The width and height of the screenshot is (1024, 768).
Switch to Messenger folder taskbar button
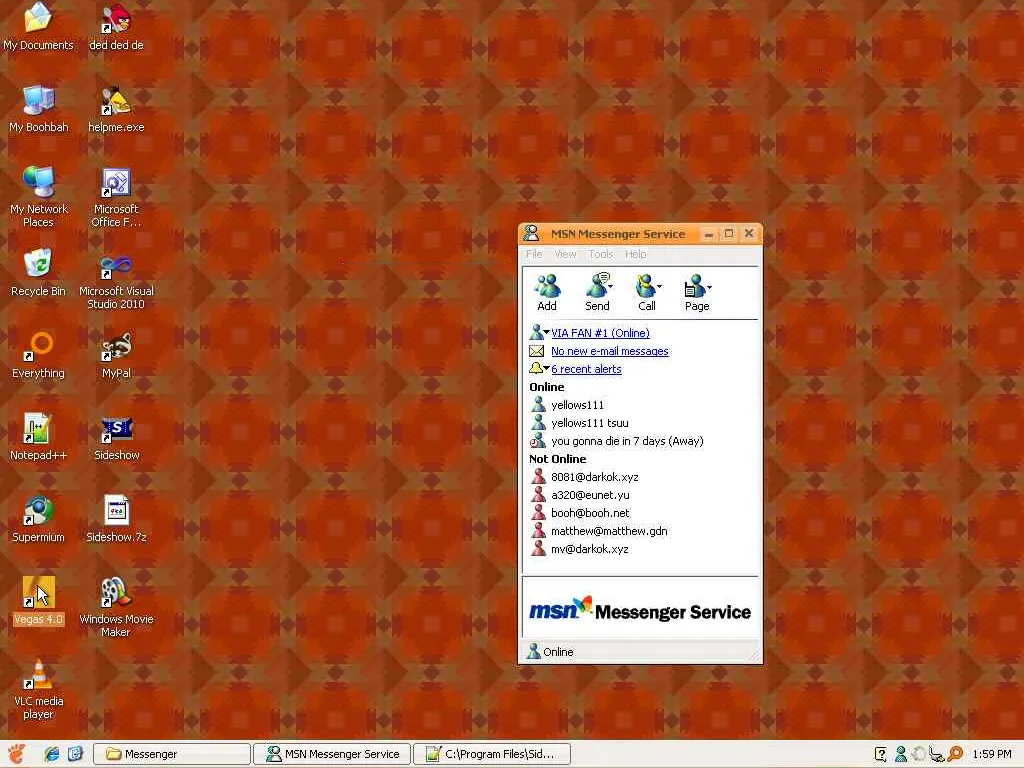171,754
